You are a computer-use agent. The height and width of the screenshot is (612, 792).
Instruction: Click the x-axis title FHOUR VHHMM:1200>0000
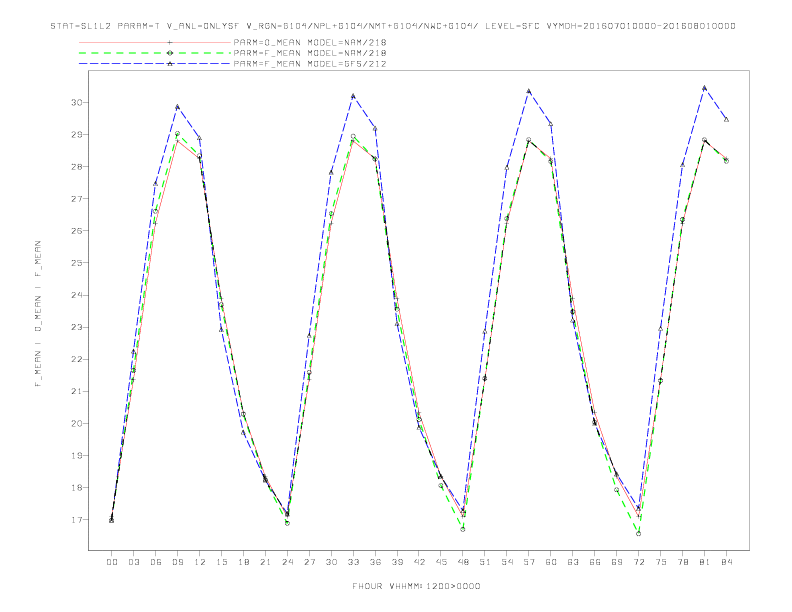[x=416, y=586]
